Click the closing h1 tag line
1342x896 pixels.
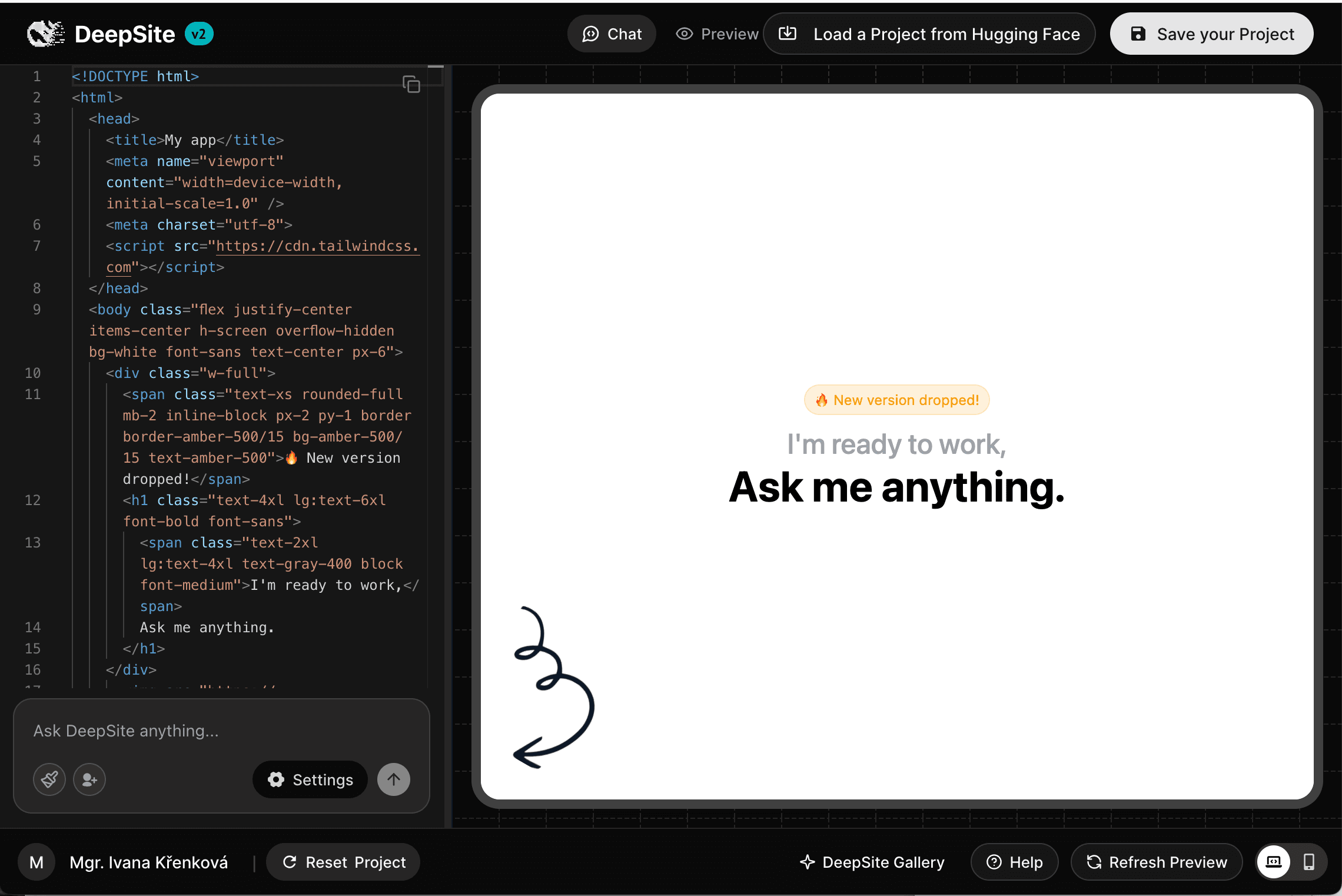pyautogui.click(x=144, y=649)
